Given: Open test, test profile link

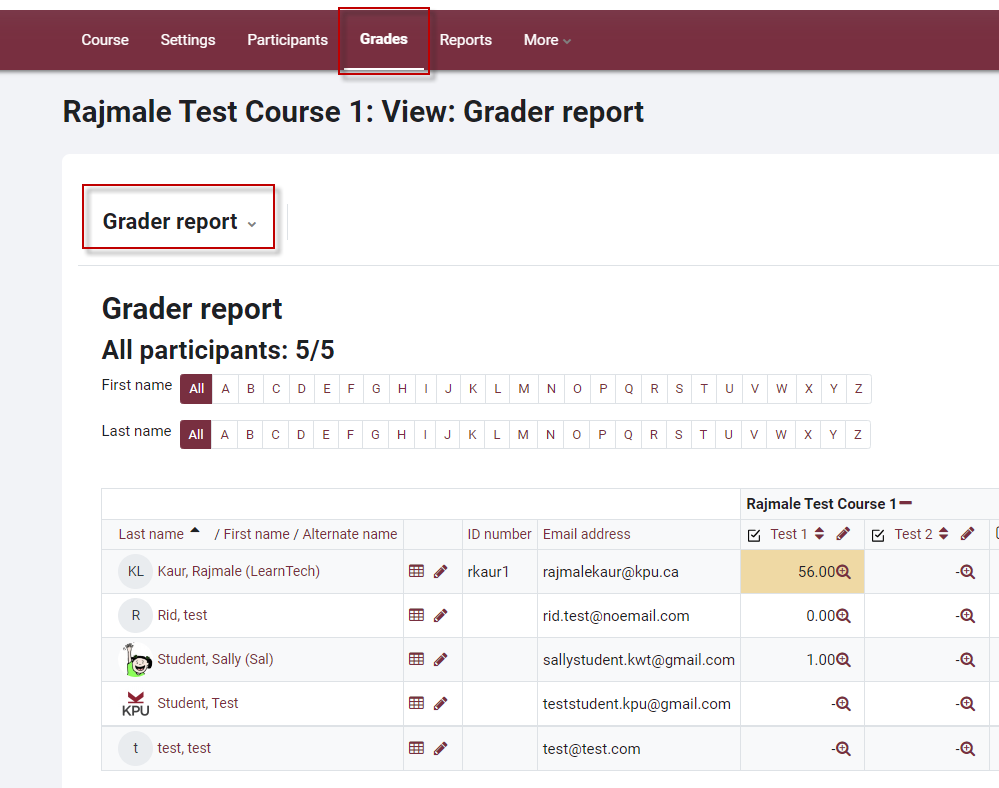Looking at the screenshot, I should [x=184, y=748].
